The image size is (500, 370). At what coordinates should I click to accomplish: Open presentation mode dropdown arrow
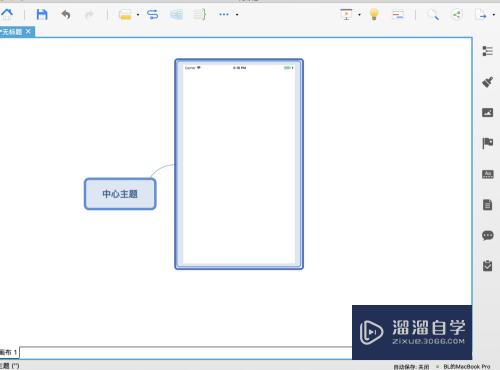click(x=359, y=15)
